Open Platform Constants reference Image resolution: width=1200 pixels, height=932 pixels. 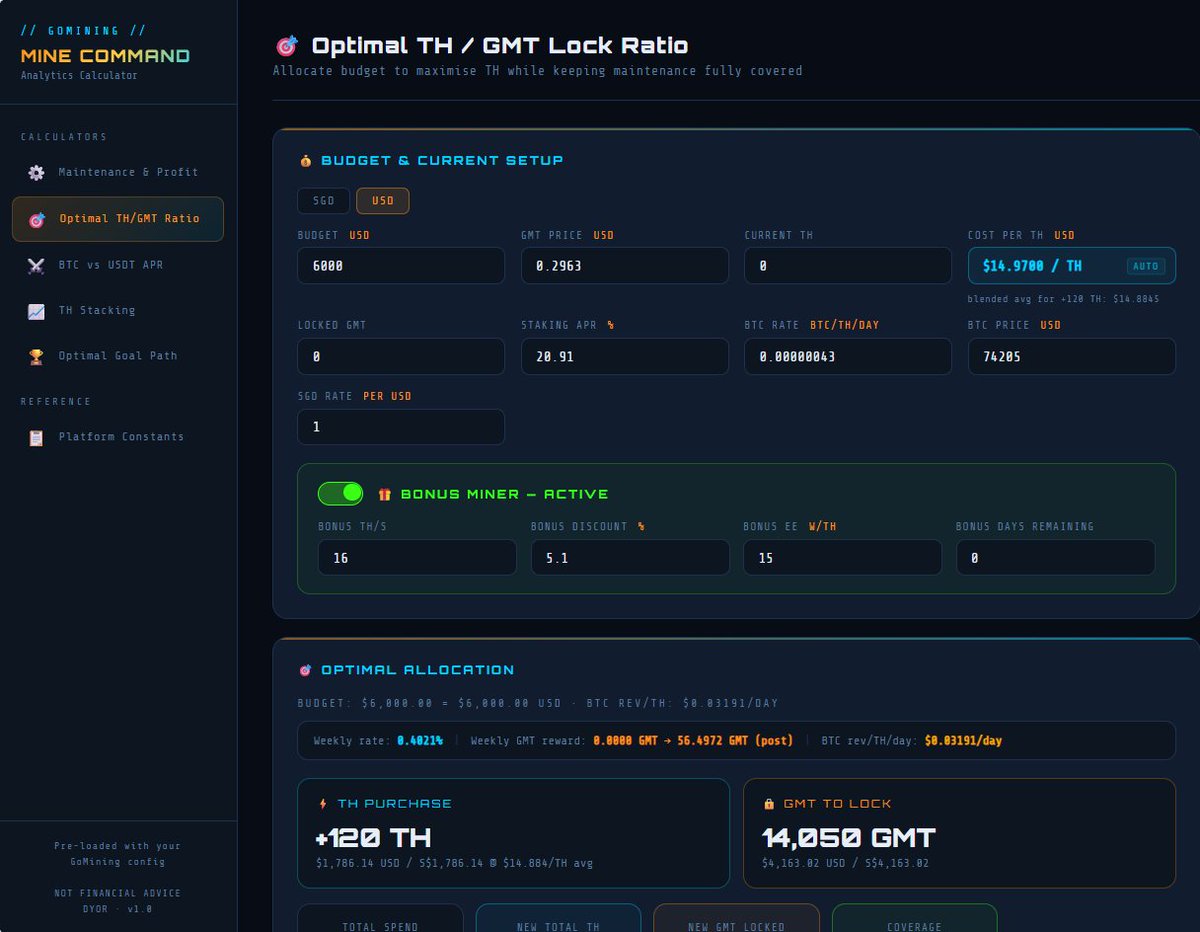pyautogui.click(x=118, y=437)
